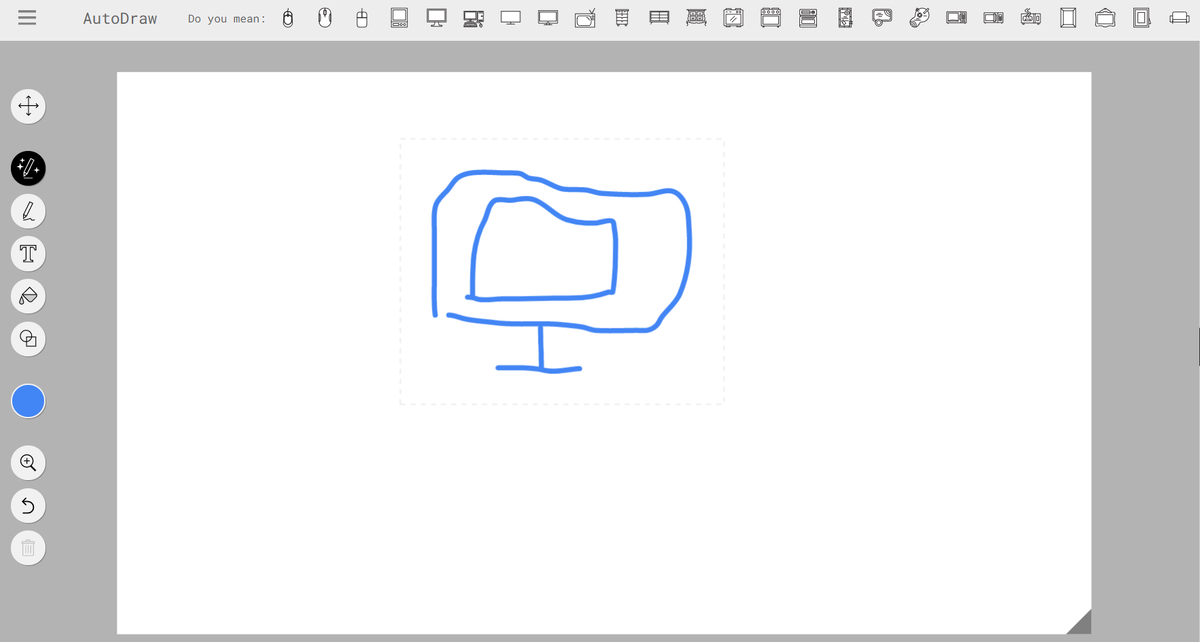
Task: Pick the stove with four knobs suggestion
Action: pos(771,18)
